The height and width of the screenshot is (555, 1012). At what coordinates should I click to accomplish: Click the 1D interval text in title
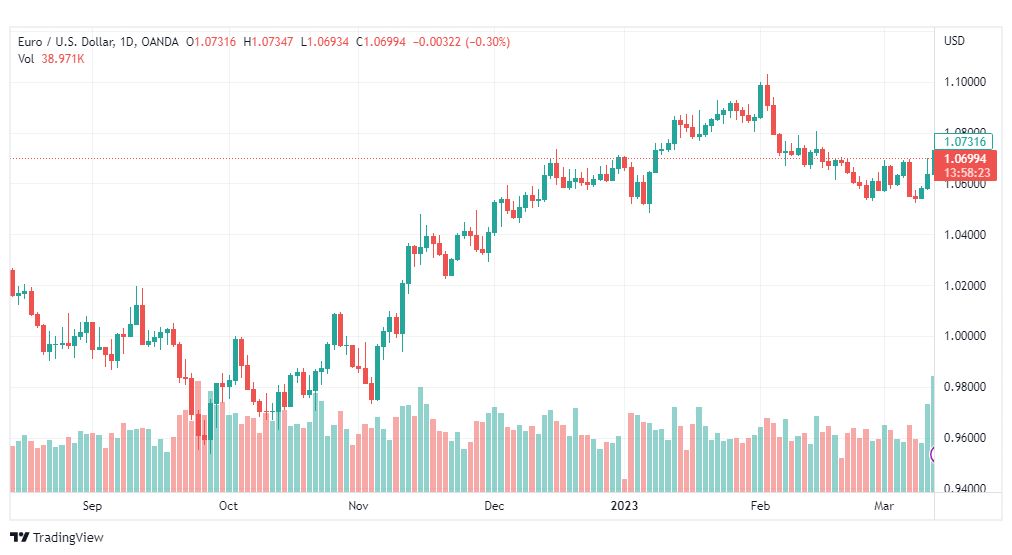(x=127, y=42)
